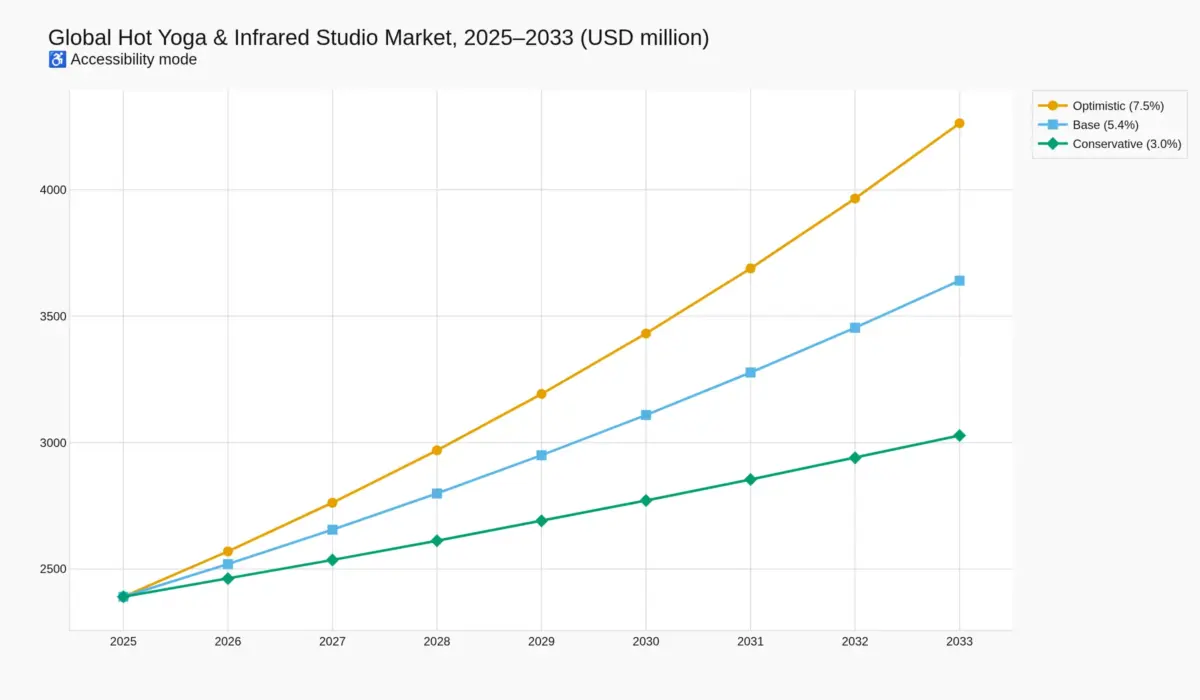1200x700 pixels.
Task: Toggle the Optimistic (7.5%) legend entry
Action: (x=1109, y=105)
